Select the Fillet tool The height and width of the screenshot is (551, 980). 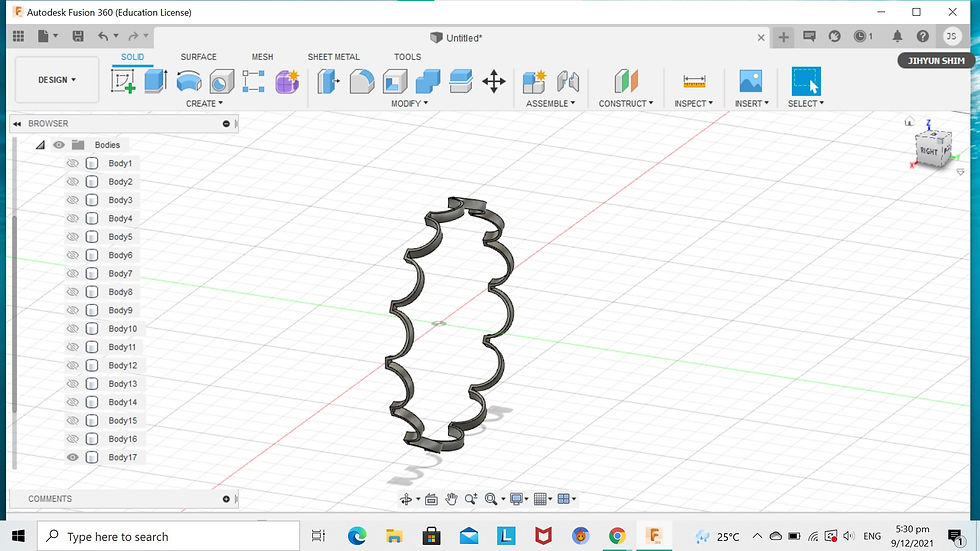[361, 81]
